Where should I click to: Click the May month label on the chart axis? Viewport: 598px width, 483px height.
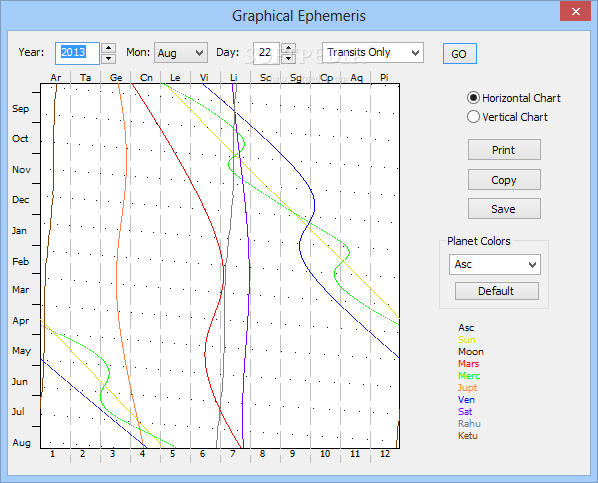pos(21,351)
